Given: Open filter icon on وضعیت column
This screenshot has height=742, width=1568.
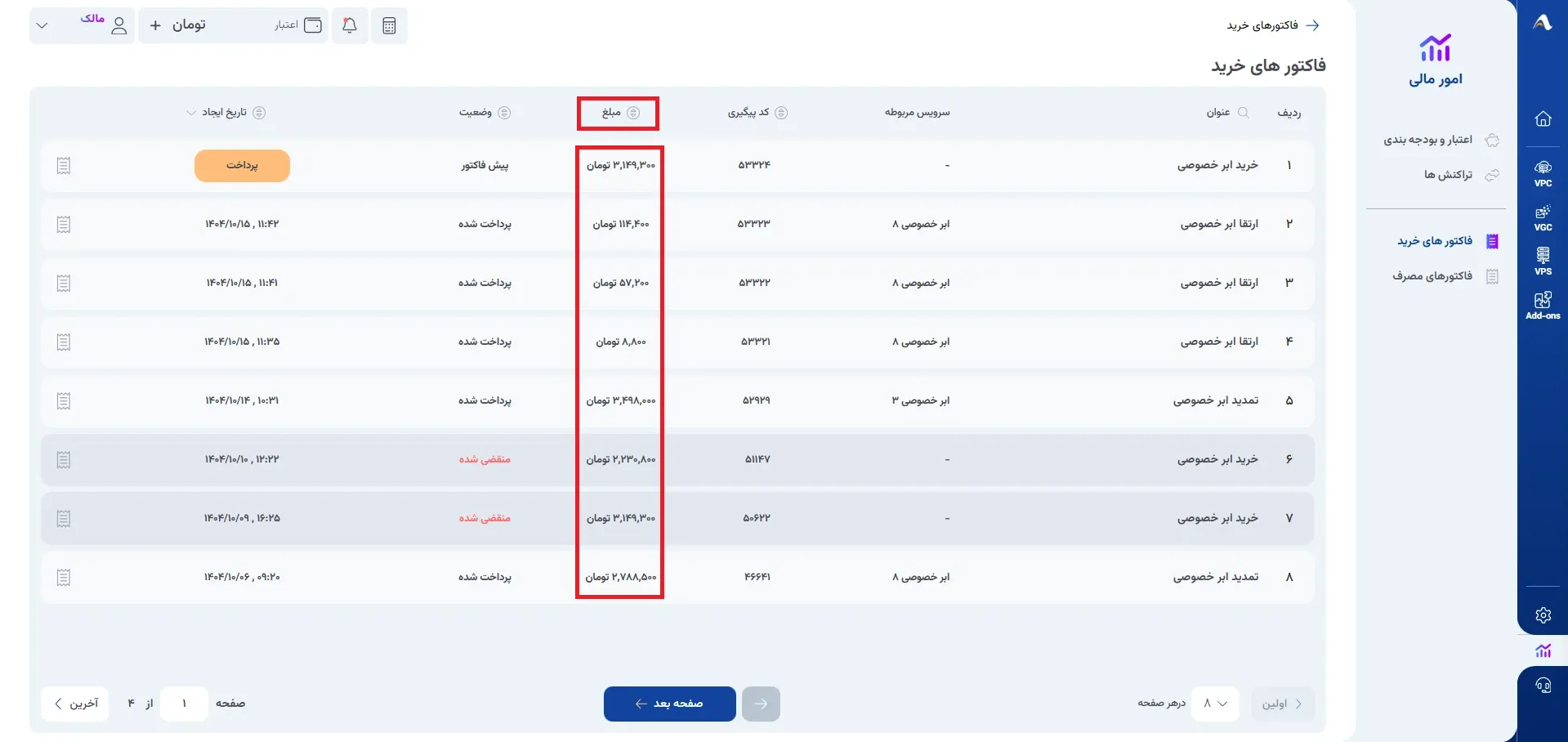Looking at the screenshot, I should 504,113.
